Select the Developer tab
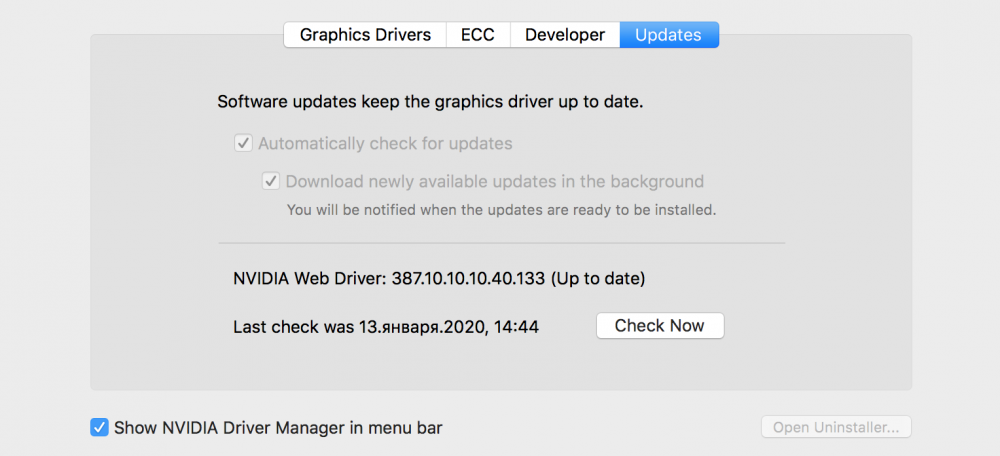This screenshot has height=456, width=1000. 564,34
